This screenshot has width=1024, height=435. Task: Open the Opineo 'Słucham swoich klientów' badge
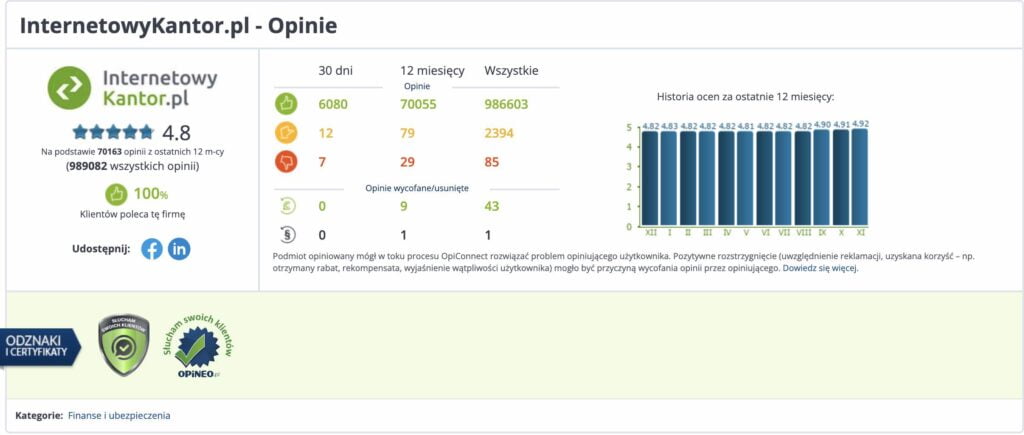coord(197,347)
